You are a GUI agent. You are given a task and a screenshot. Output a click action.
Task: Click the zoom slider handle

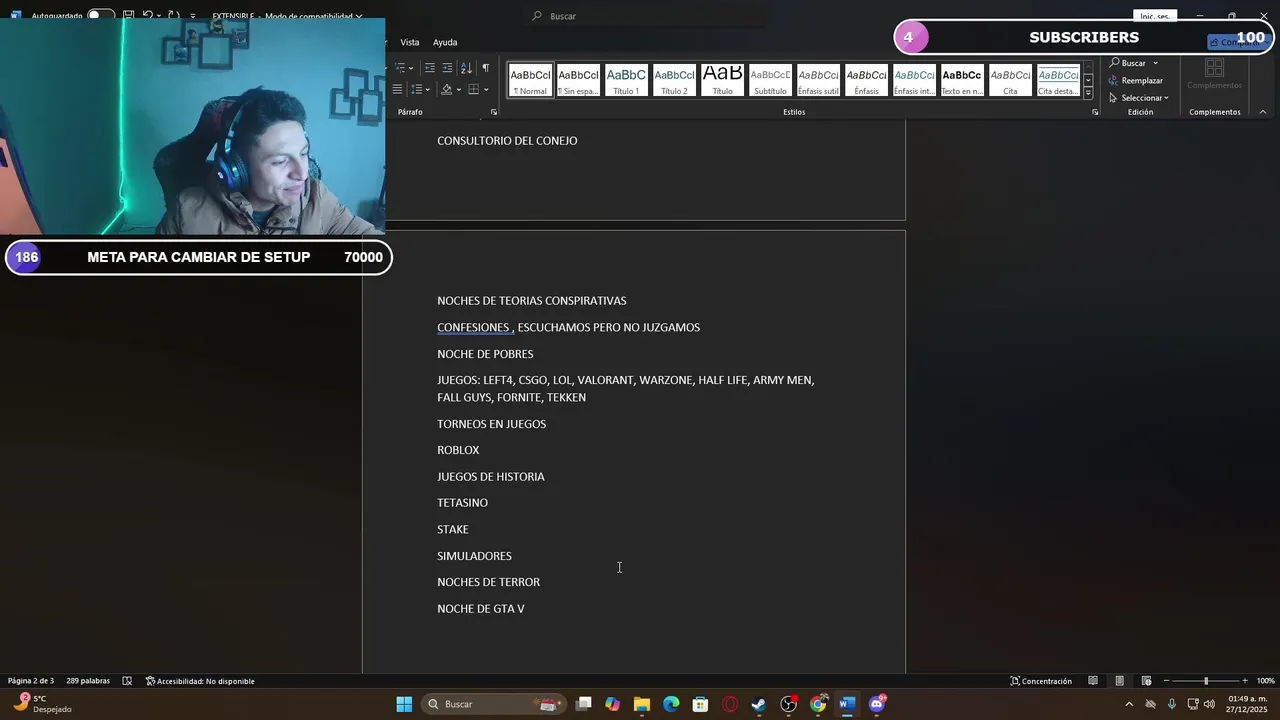1206,681
